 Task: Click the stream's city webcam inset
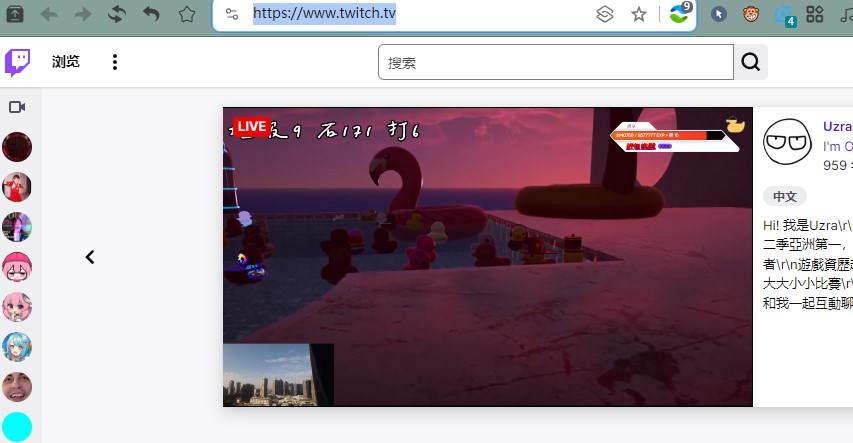click(x=279, y=375)
